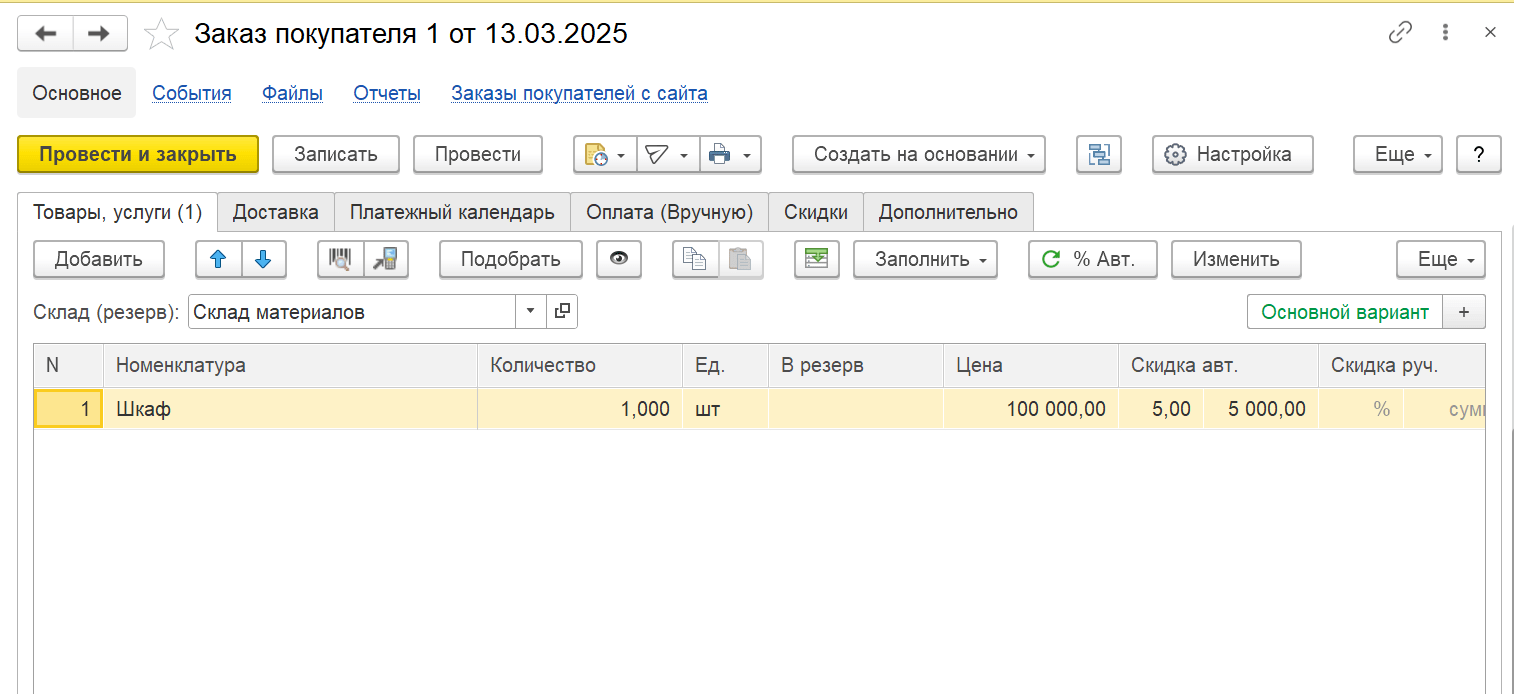The width and height of the screenshot is (1514, 694).
Task: Open the Платежный календарь tab
Action: 452,212
